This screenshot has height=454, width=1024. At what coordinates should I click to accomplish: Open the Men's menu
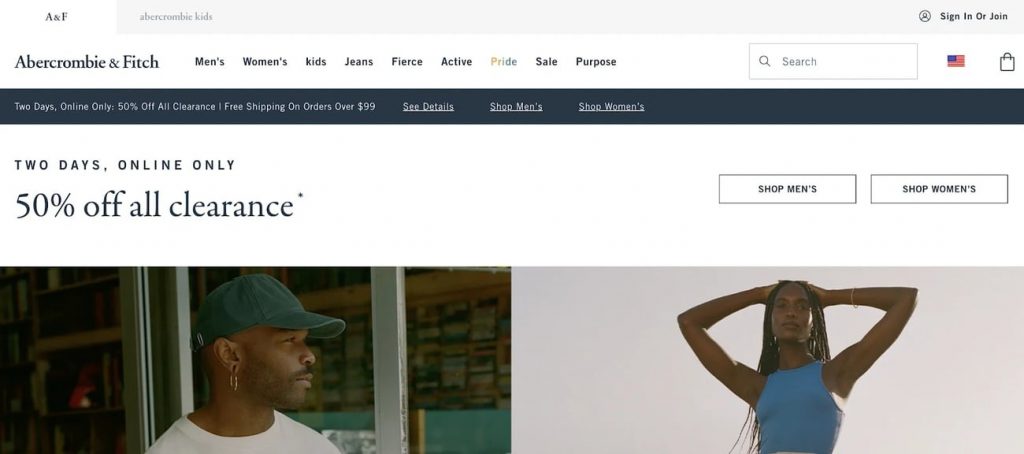click(x=210, y=61)
